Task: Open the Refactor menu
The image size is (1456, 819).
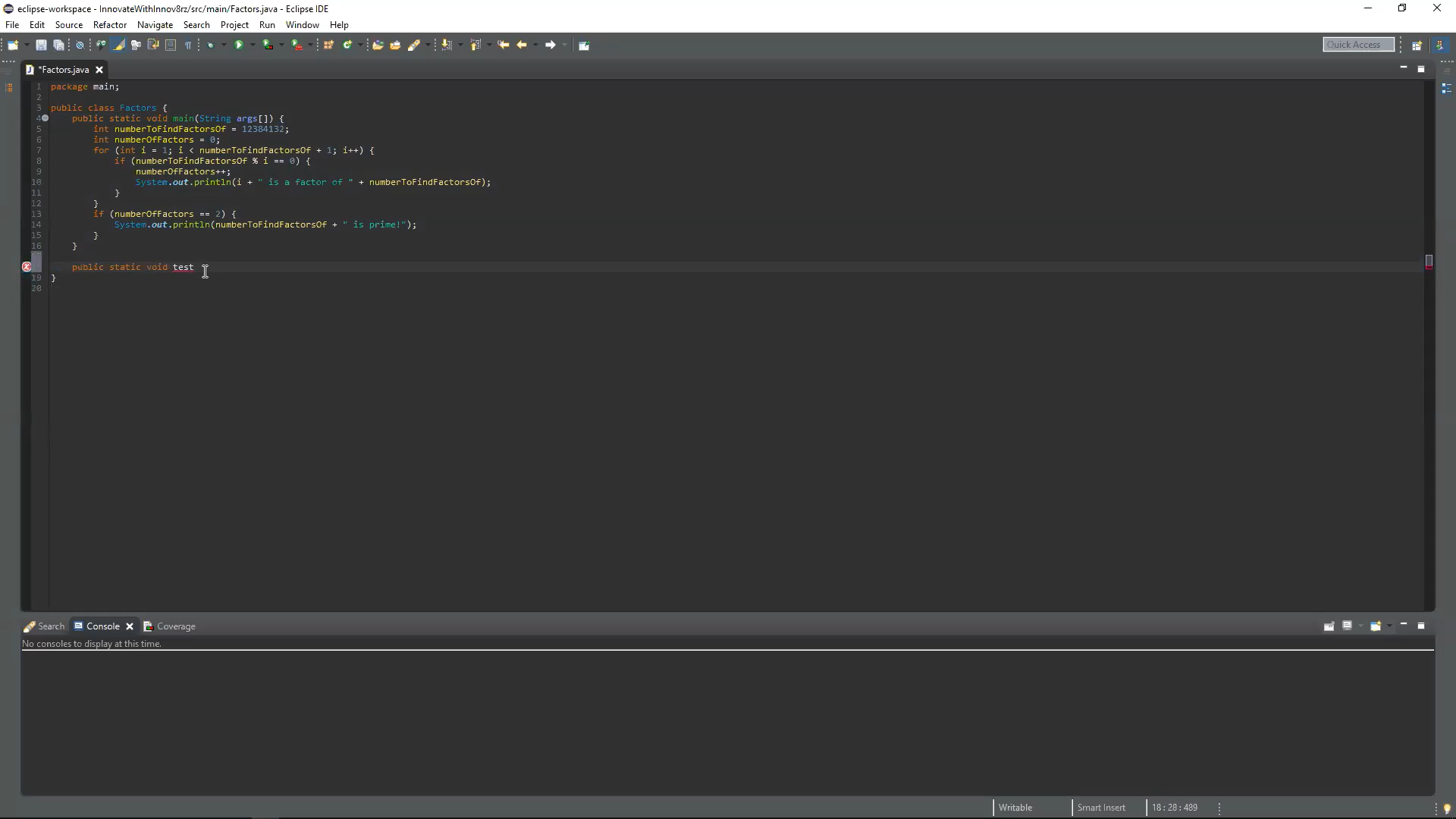Action: pyautogui.click(x=109, y=25)
